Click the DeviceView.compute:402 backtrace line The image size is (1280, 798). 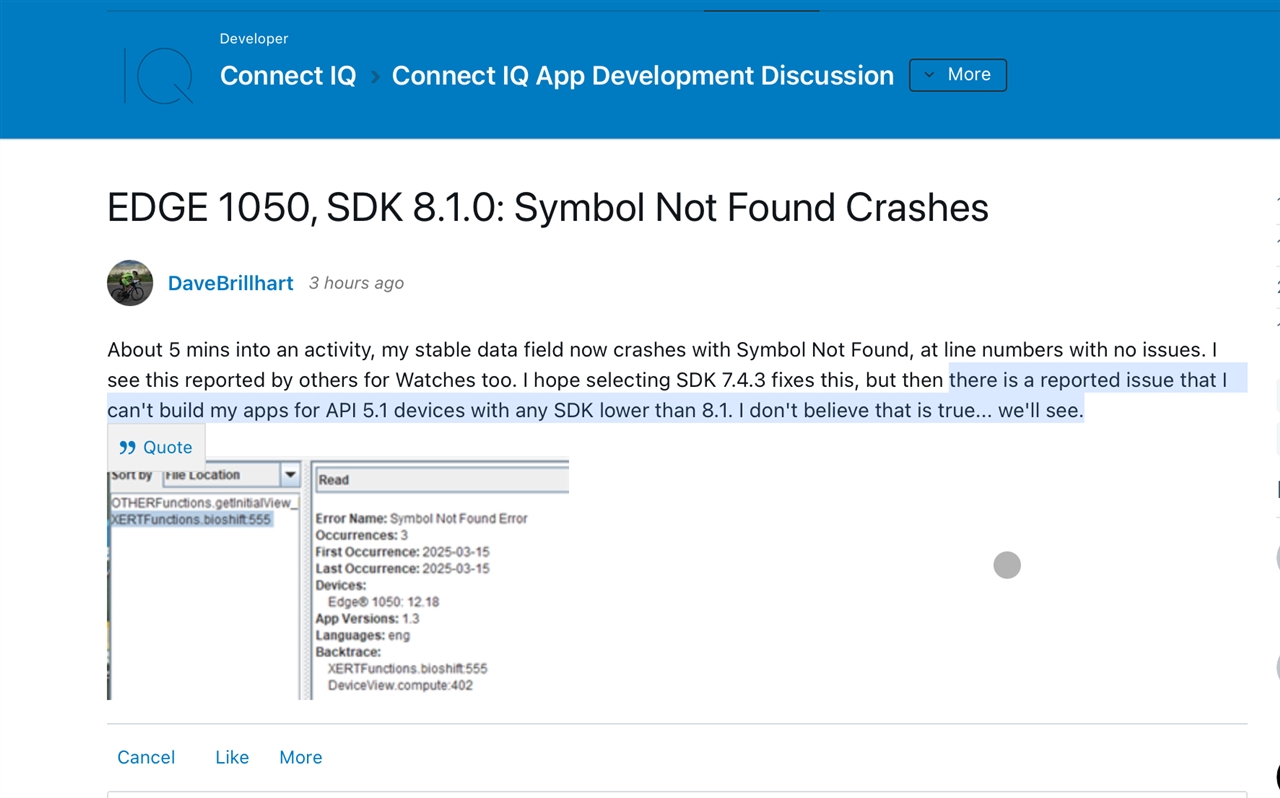[400, 686]
